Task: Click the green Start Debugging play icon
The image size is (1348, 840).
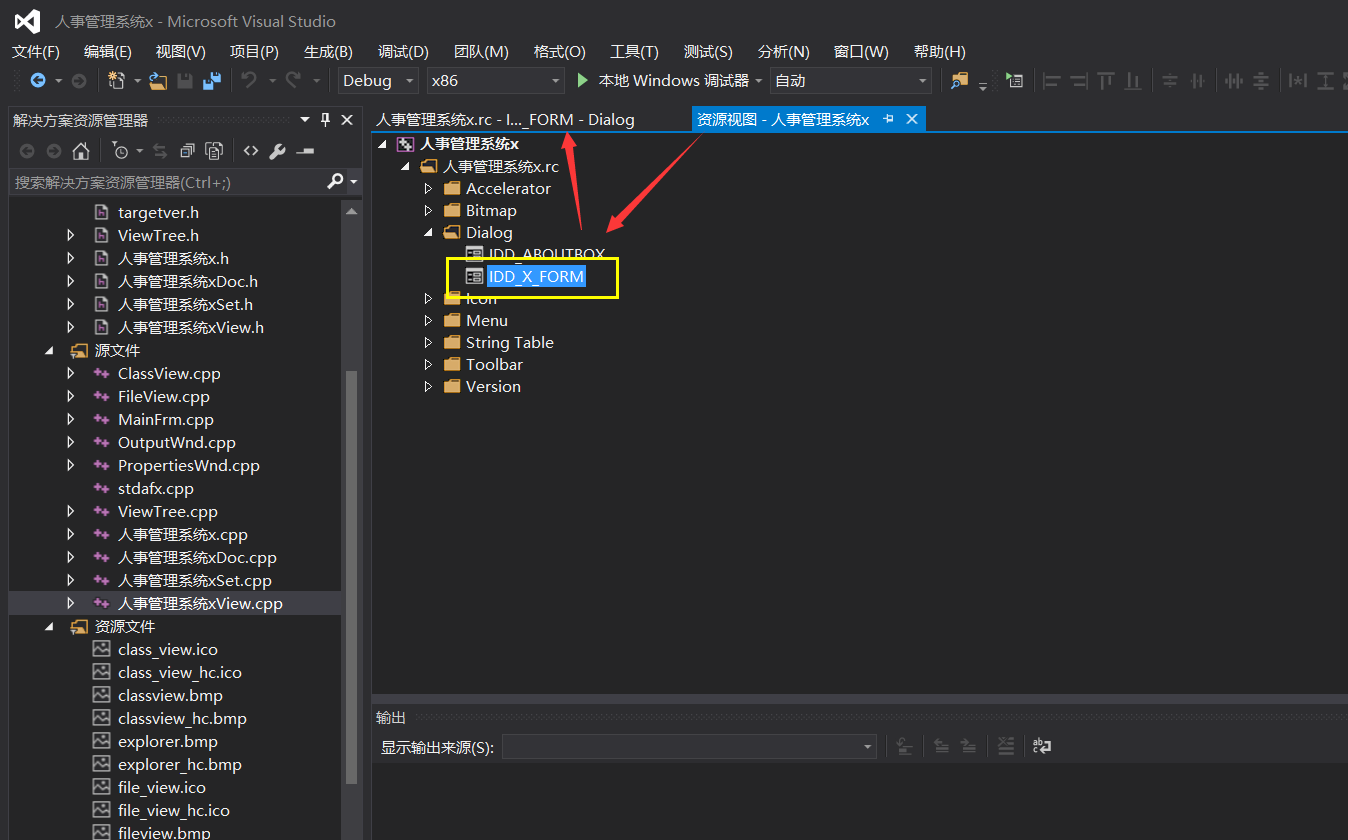Action: [x=583, y=81]
